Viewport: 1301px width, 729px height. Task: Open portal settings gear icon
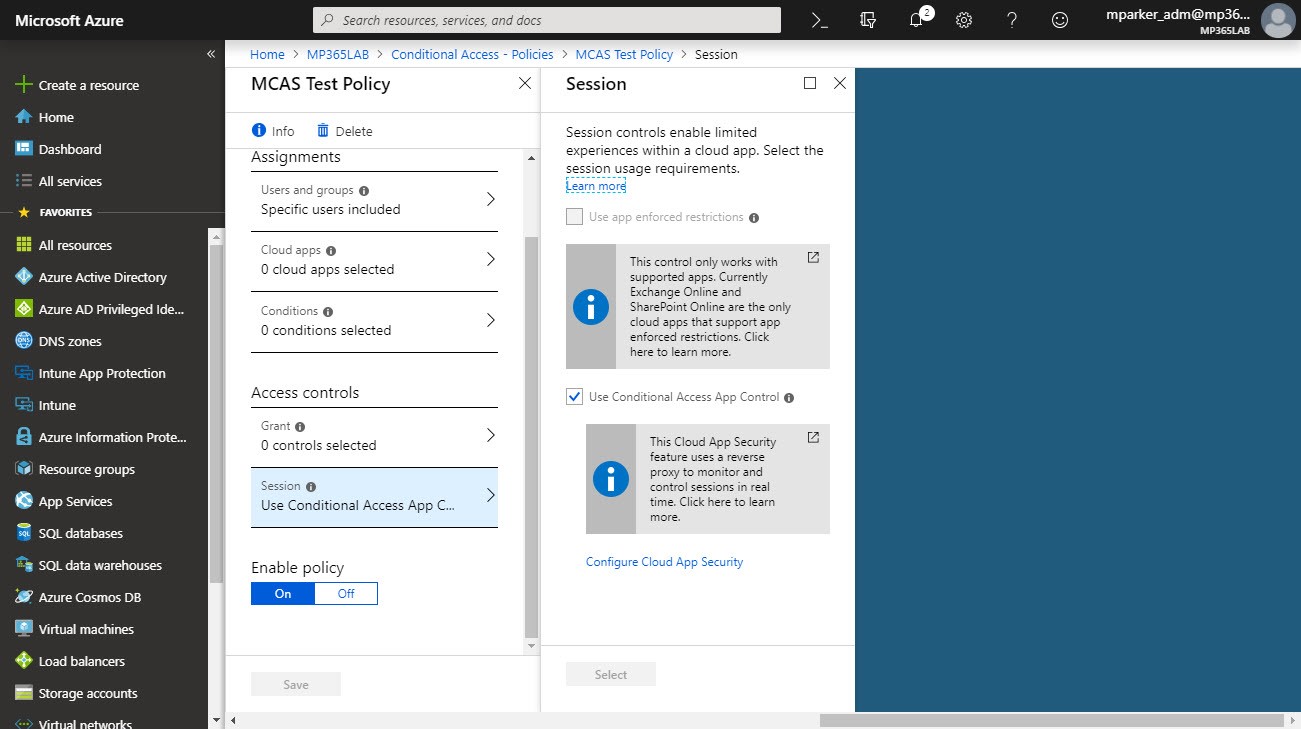tap(964, 20)
